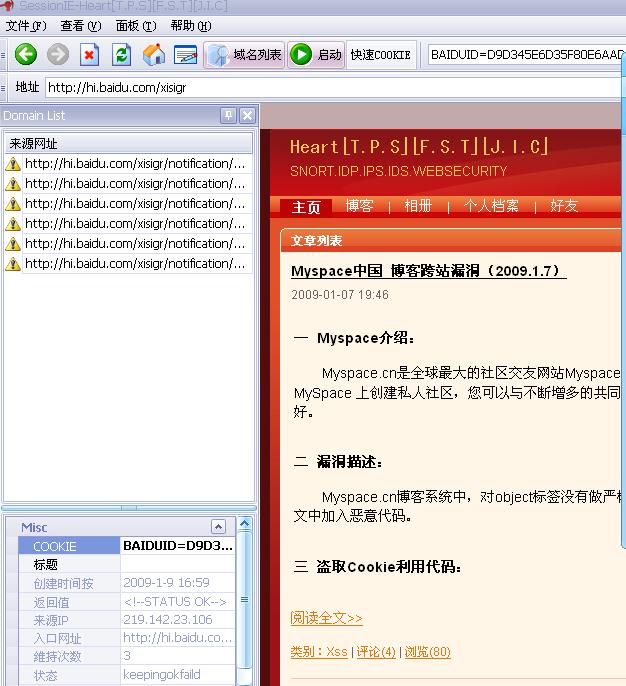This screenshot has height=686, width=626.
Task: Pin the Domain List panel
Action: click(228, 116)
